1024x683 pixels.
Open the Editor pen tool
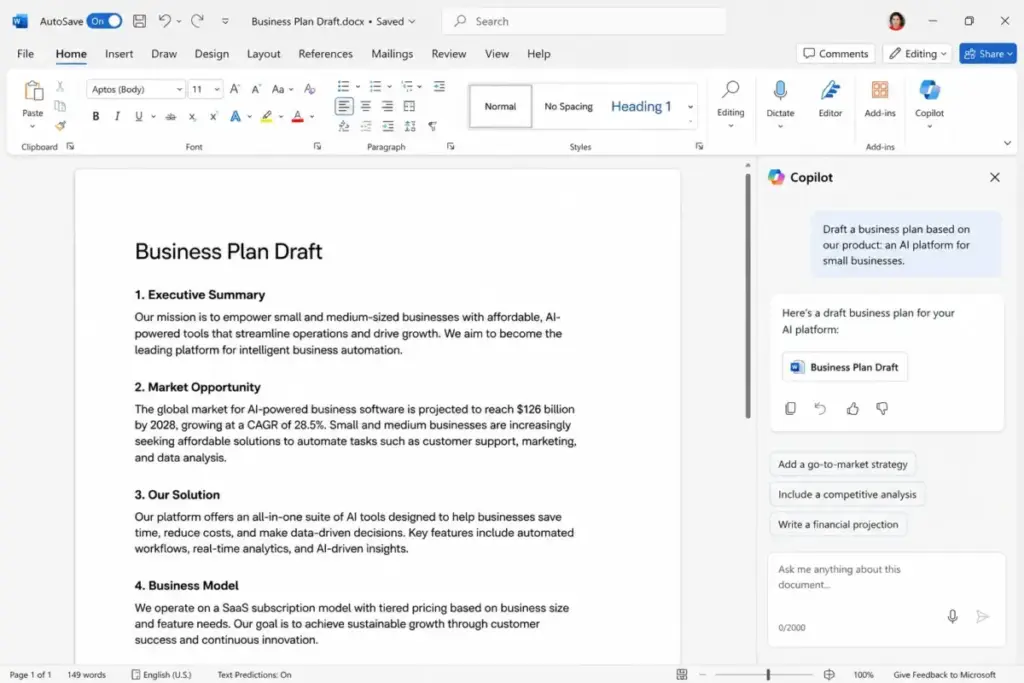point(830,98)
